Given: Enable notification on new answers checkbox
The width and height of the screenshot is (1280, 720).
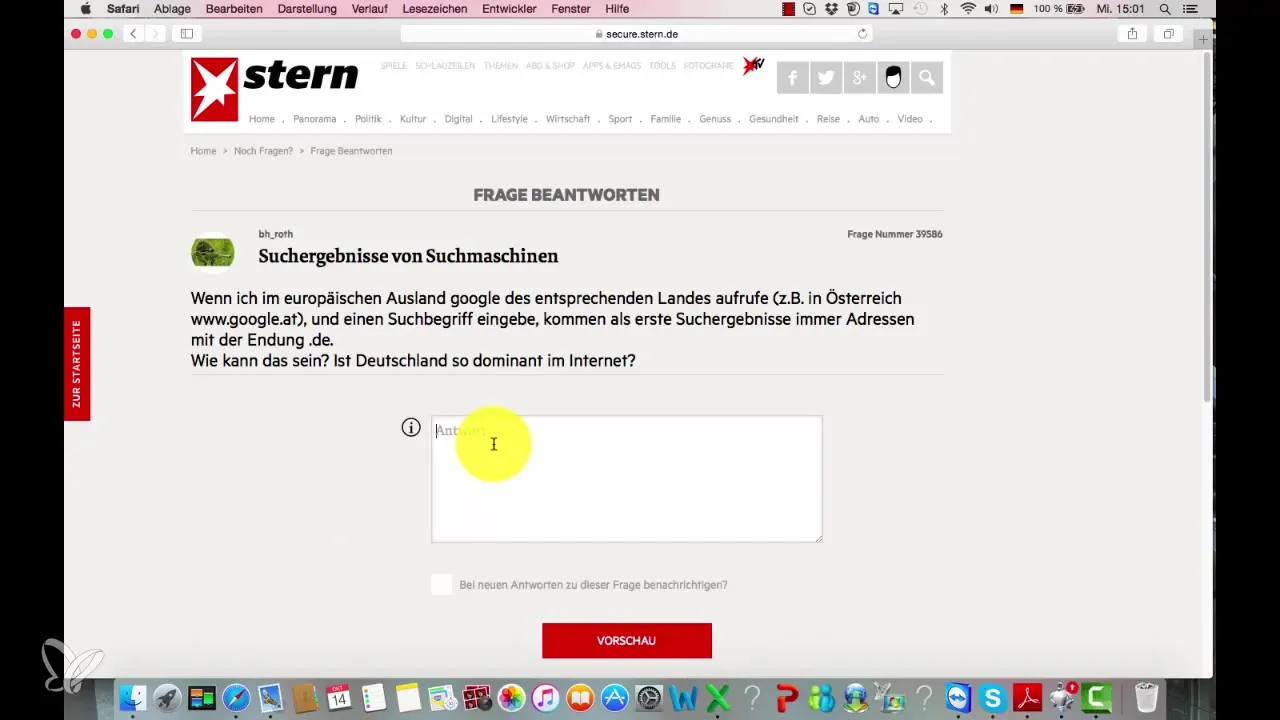Looking at the screenshot, I should [441, 585].
